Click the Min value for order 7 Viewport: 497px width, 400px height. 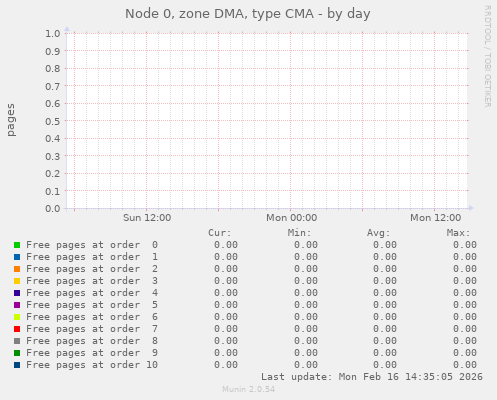tap(306, 329)
